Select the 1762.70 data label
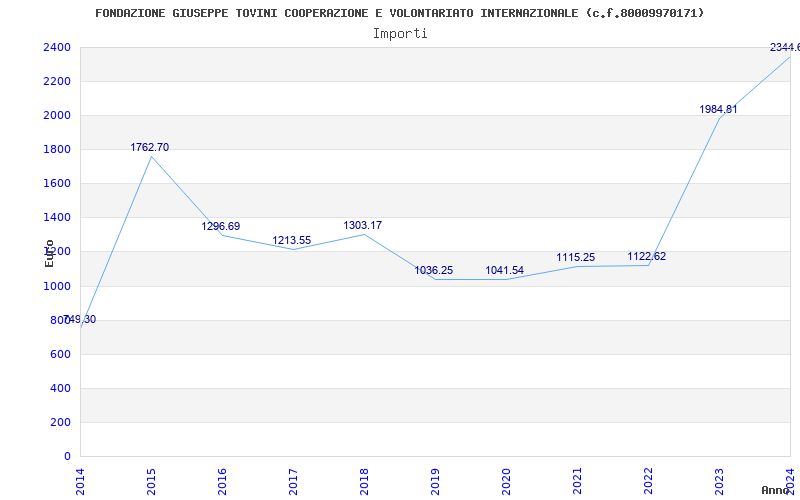This screenshot has height=500, width=800. coord(149,147)
